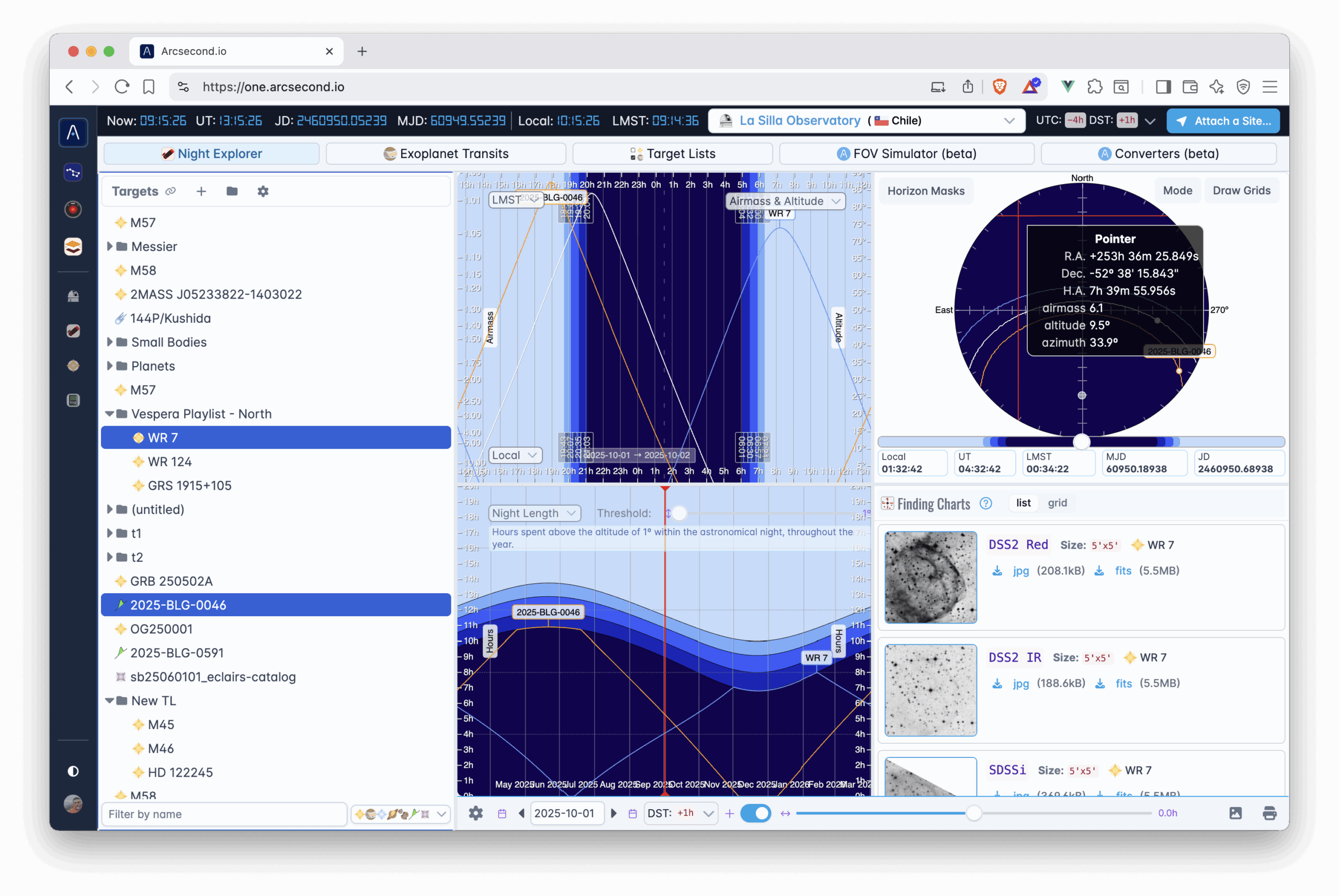The width and height of the screenshot is (1339, 896).
Task: Open Finding Charts help icon
Action: point(985,503)
